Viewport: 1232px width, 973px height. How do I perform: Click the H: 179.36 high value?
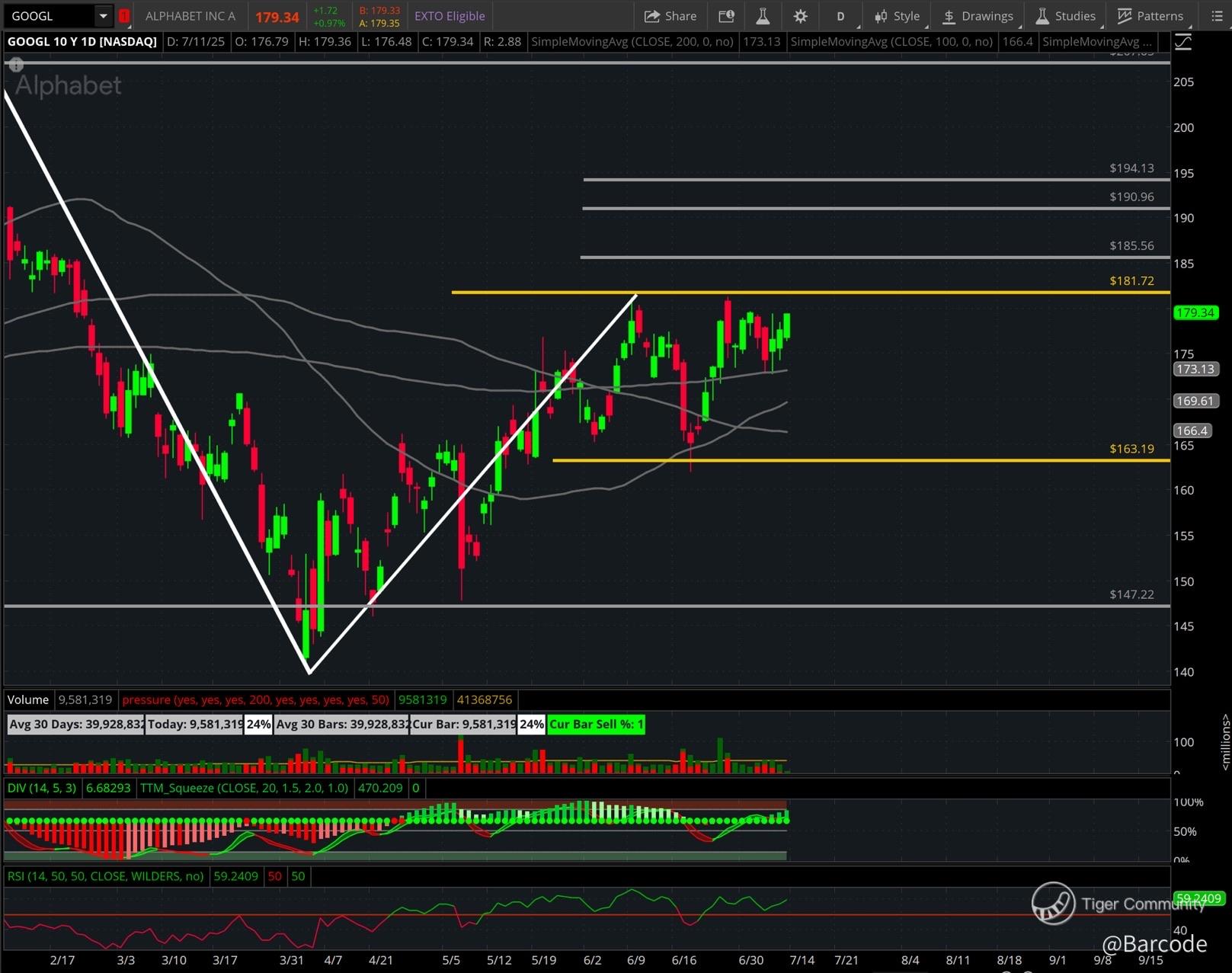(x=325, y=42)
